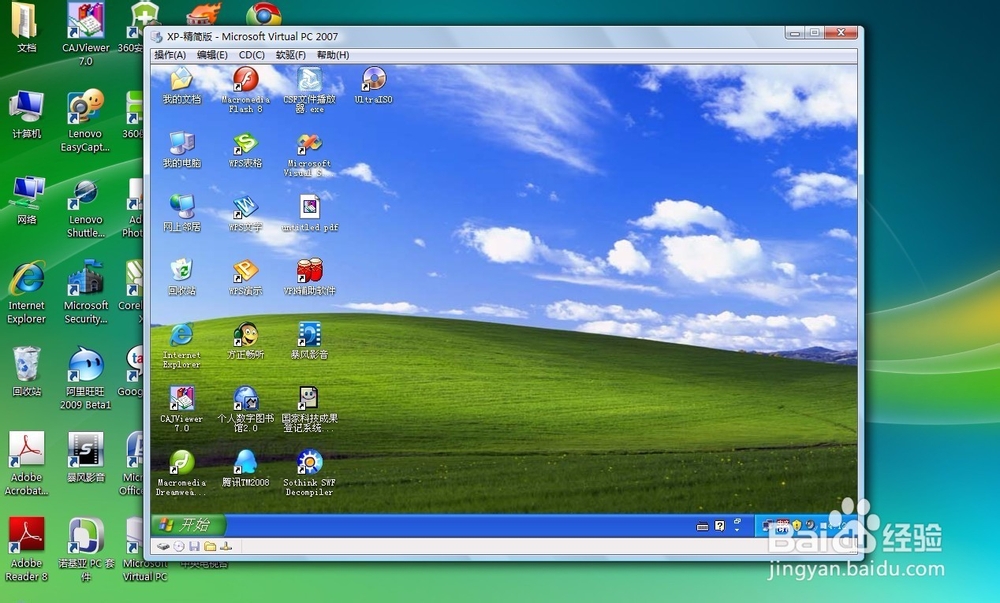This screenshot has width=1000, height=603.
Task: Select 我的文档 icon in XP desktop
Action: click(x=182, y=85)
